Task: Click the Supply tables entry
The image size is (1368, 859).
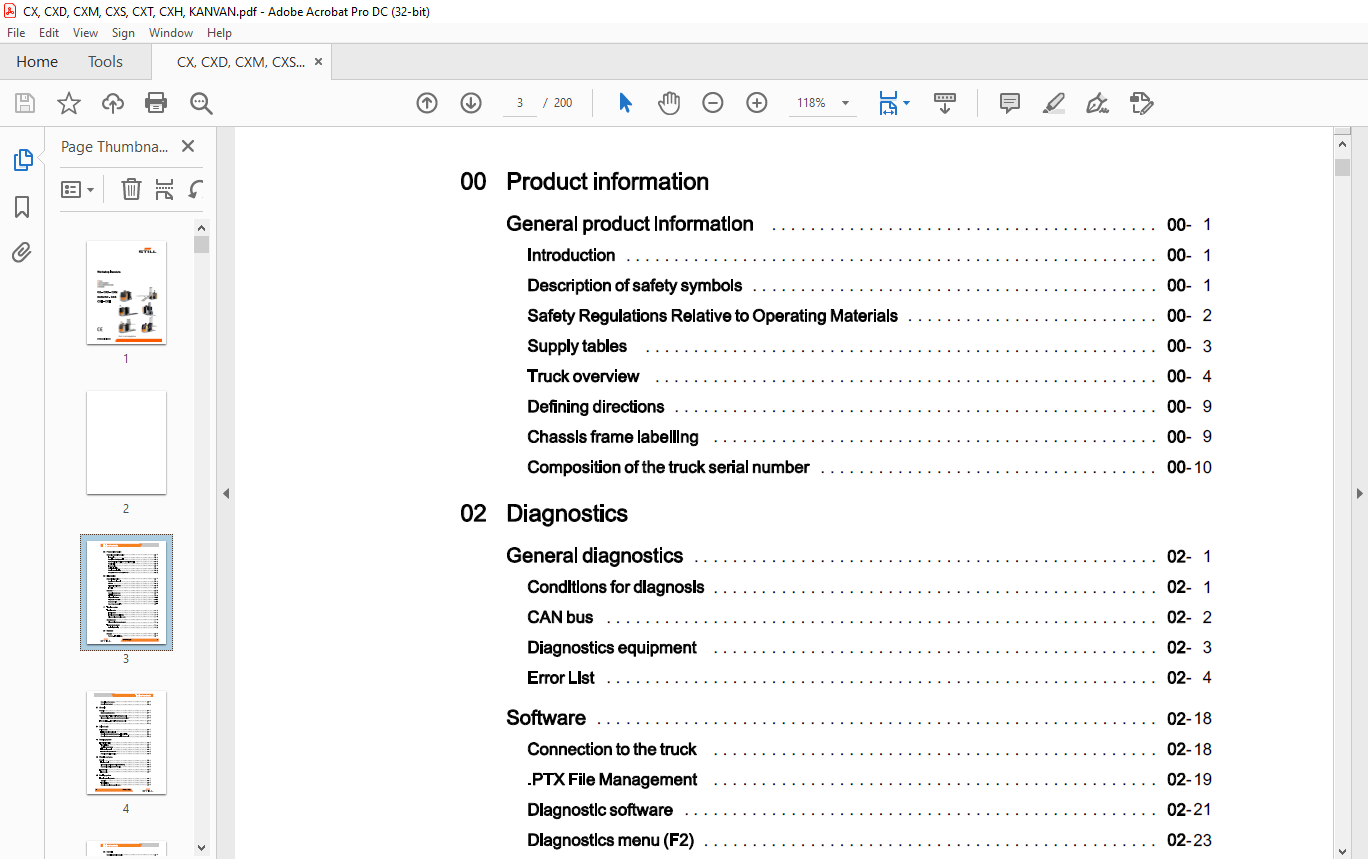Action: 577,346
